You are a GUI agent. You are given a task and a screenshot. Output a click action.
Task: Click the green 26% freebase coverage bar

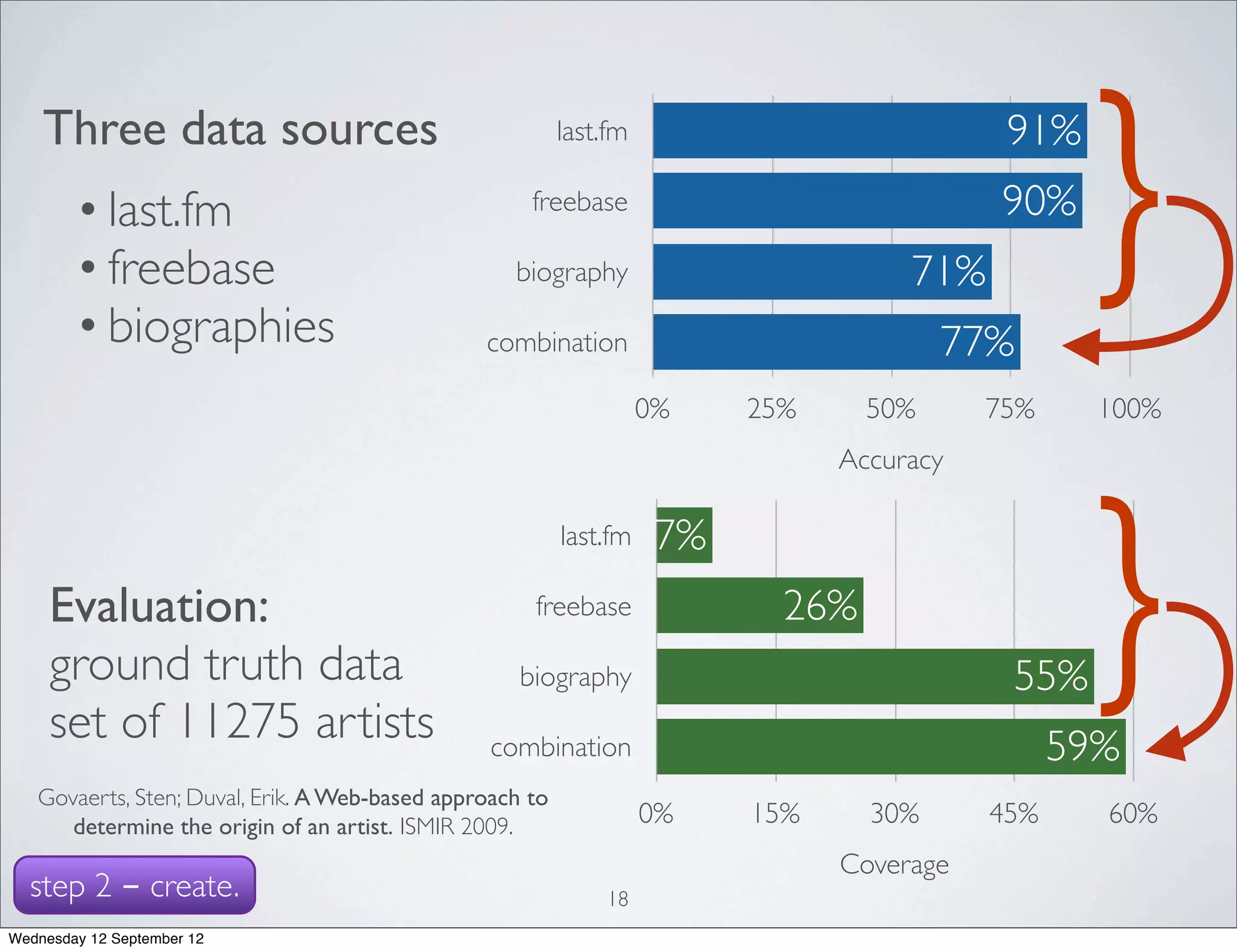coord(760,605)
